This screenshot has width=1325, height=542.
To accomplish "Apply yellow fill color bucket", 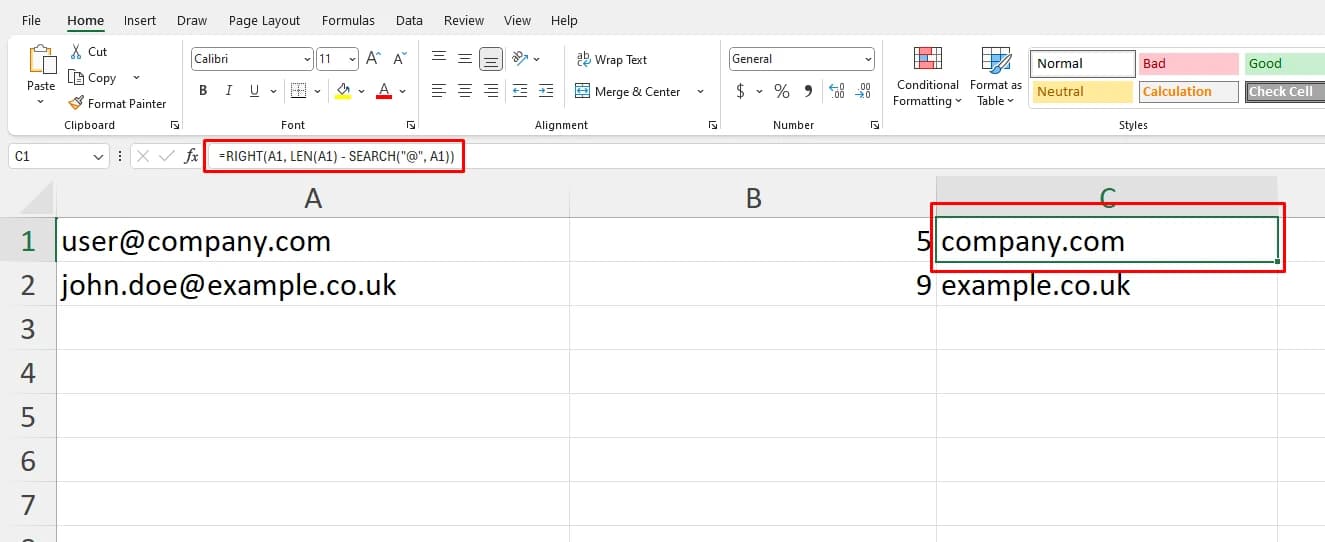I will tap(343, 91).
